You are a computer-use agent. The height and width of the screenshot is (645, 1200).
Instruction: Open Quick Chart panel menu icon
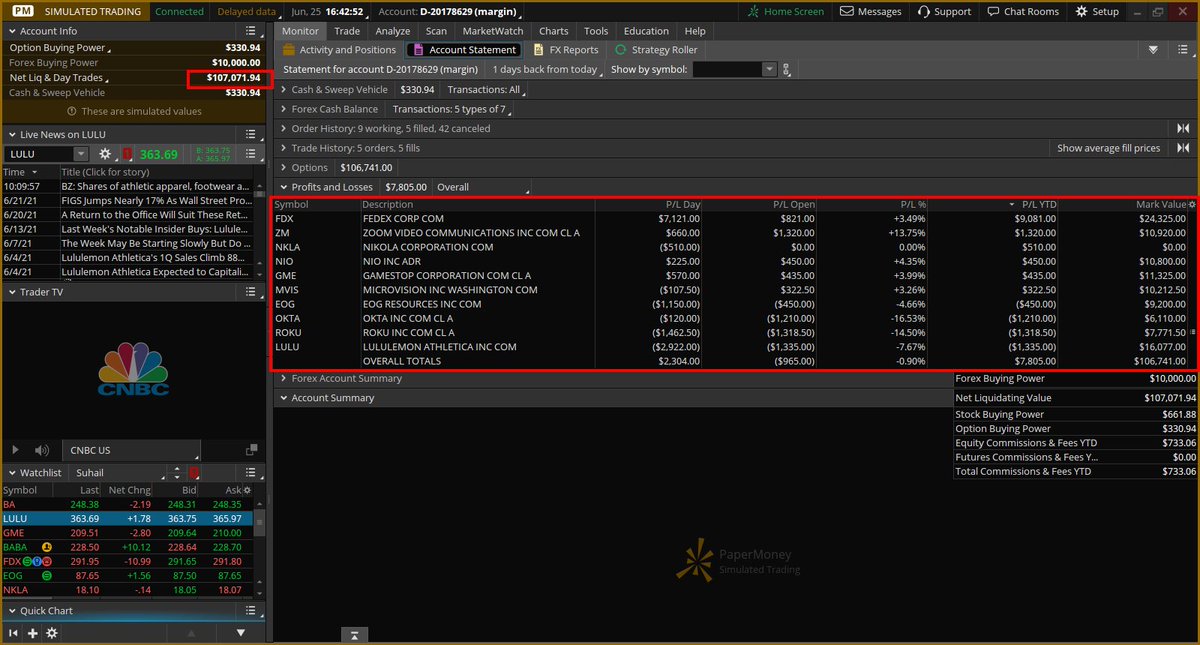(250, 610)
